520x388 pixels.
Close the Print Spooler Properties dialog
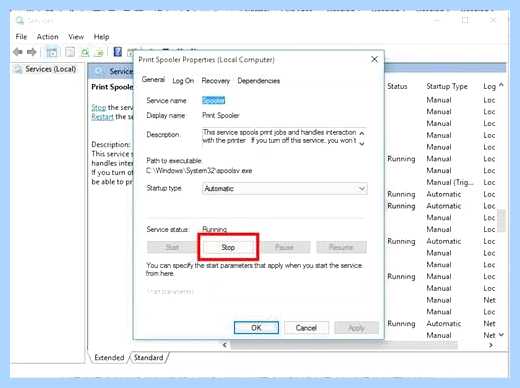click(374, 59)
